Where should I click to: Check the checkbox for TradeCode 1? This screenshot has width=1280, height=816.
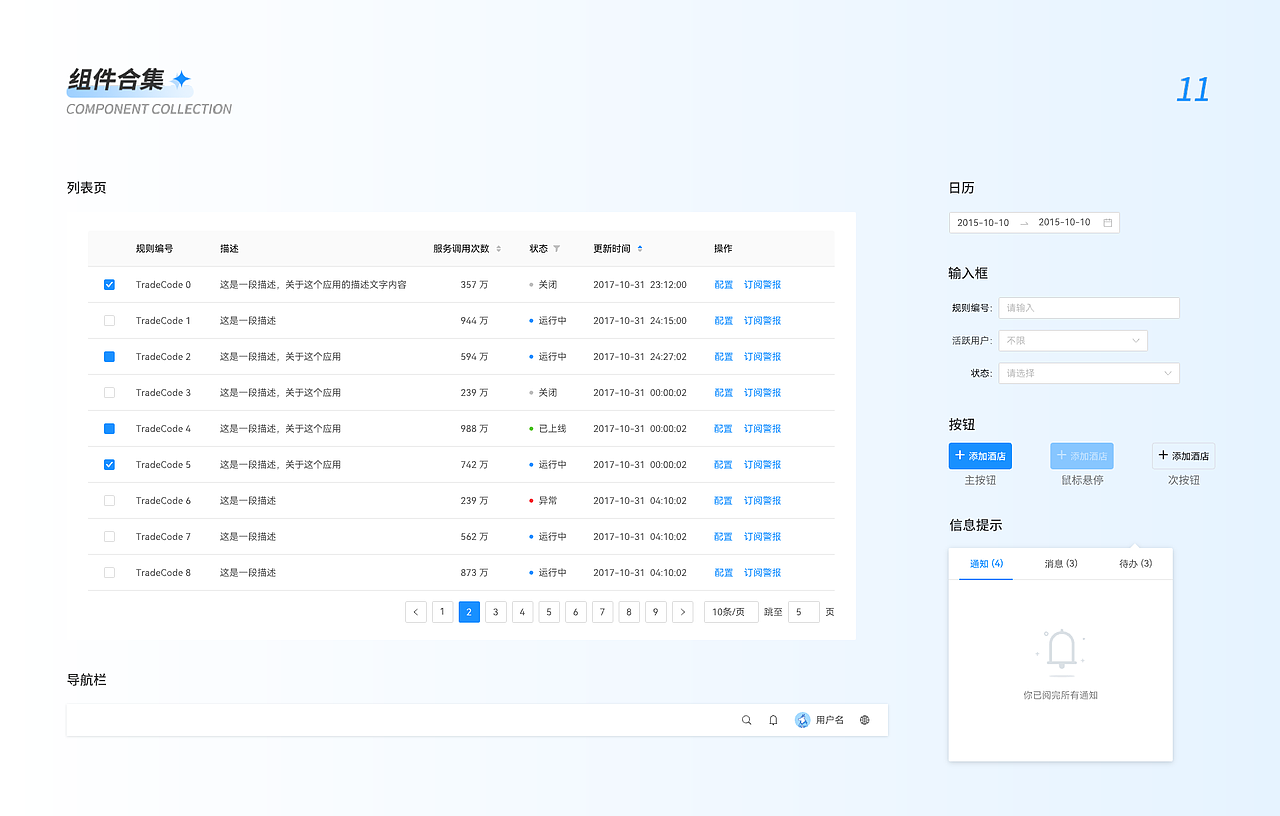pos(109,320)
